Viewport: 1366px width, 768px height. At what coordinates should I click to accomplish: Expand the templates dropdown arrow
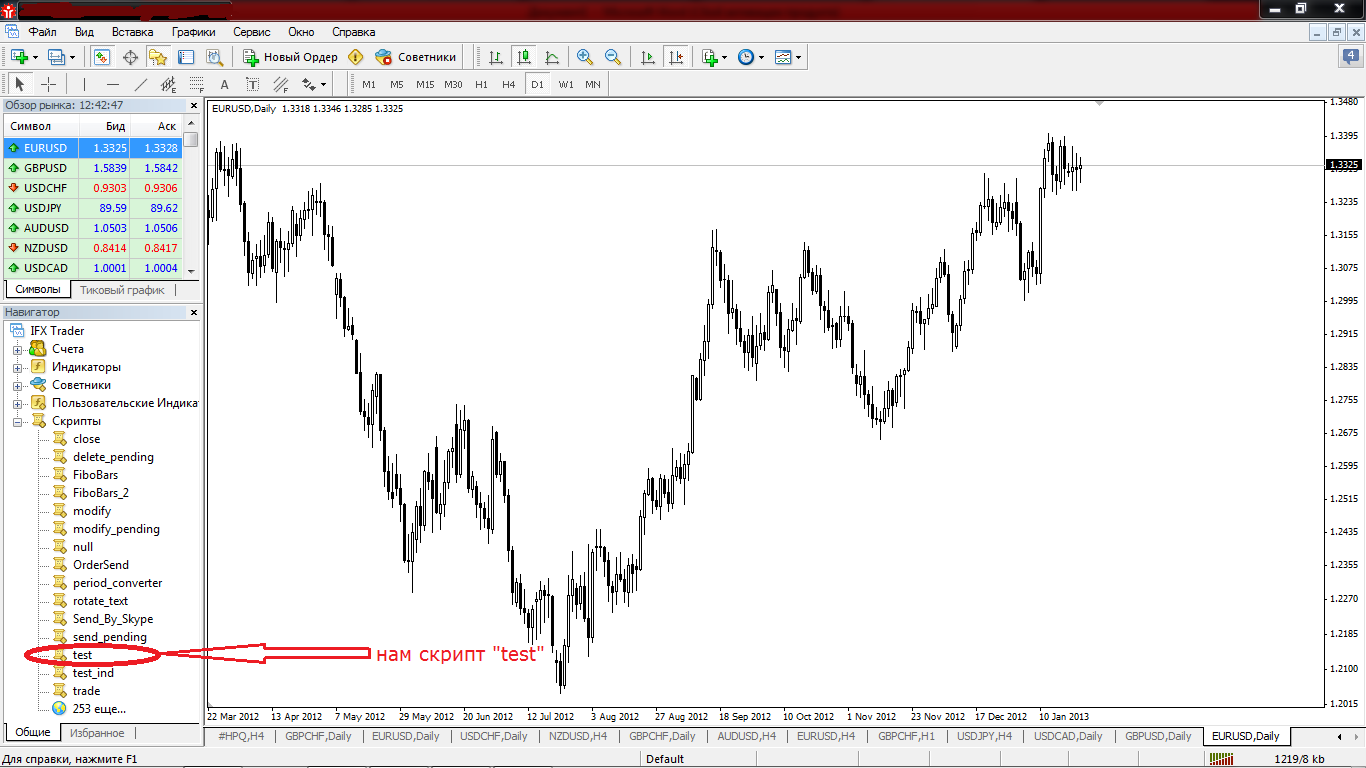[798, 57]
